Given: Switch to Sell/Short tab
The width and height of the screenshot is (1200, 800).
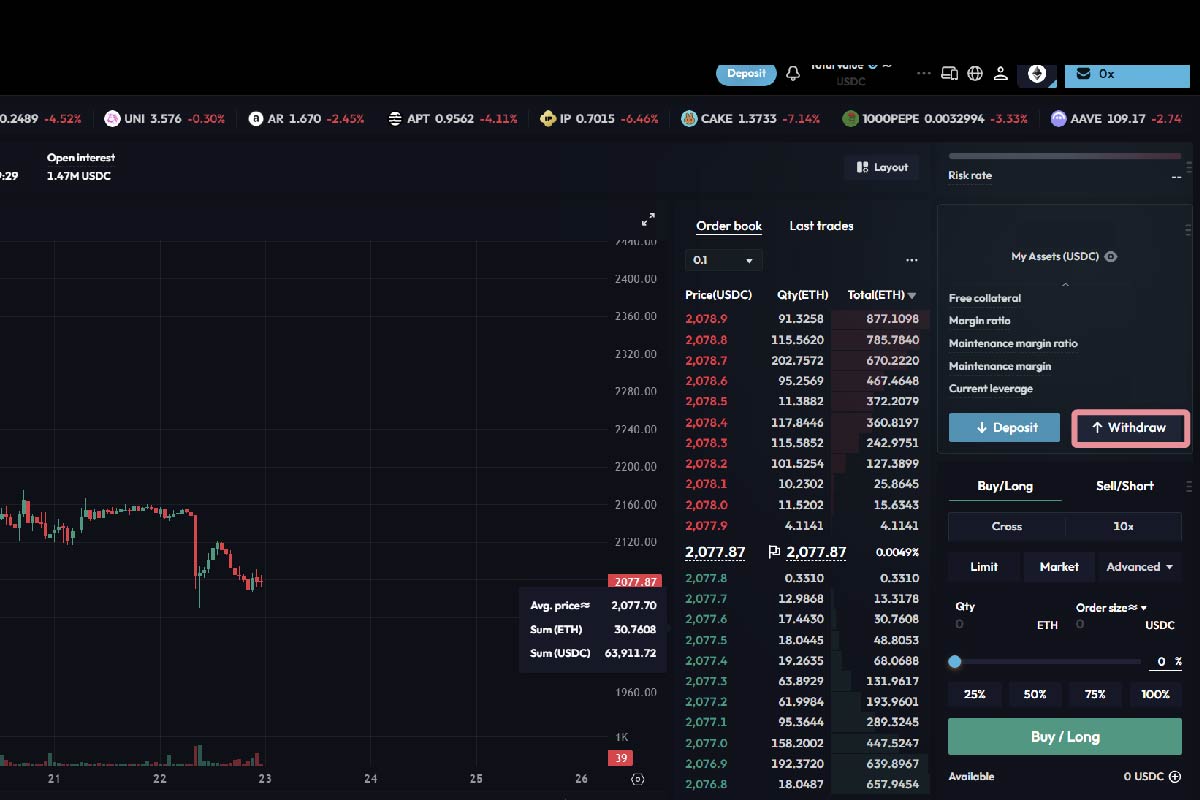Looking at the screenshot, I should 1124,486.
